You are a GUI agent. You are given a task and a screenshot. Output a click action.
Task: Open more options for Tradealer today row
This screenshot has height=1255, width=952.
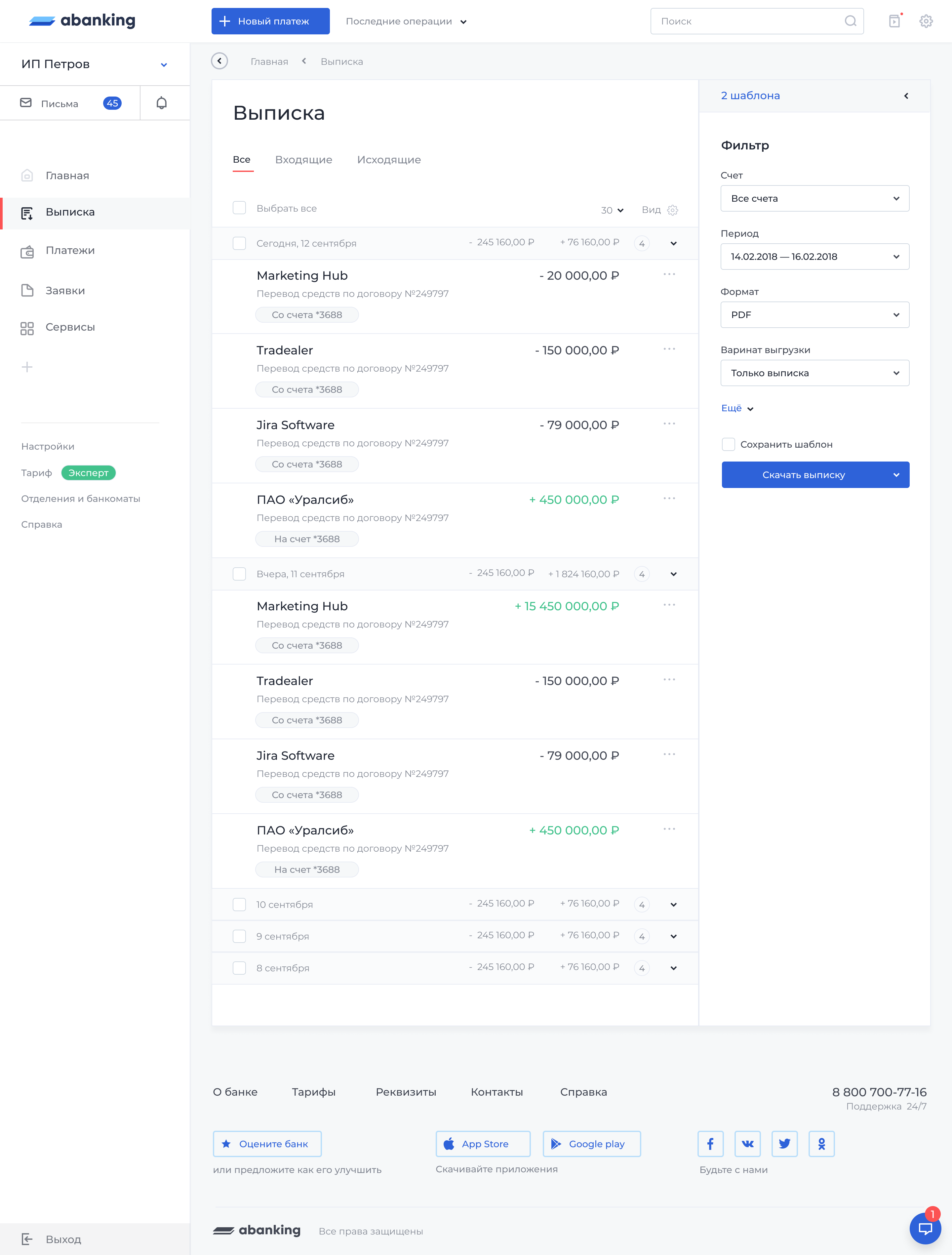[x=669, y=349]
